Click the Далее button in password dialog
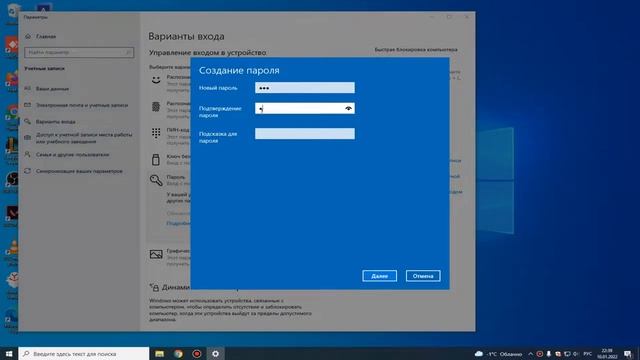The width and height of the screenshot is (640, 360). (379, 276)
